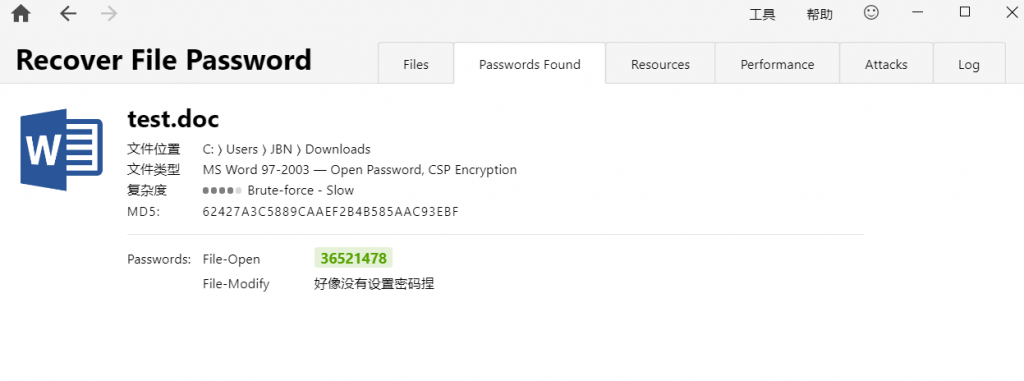
Task: Click the found password 36521478
Action: pyautogui.click(x=353, y=258)
